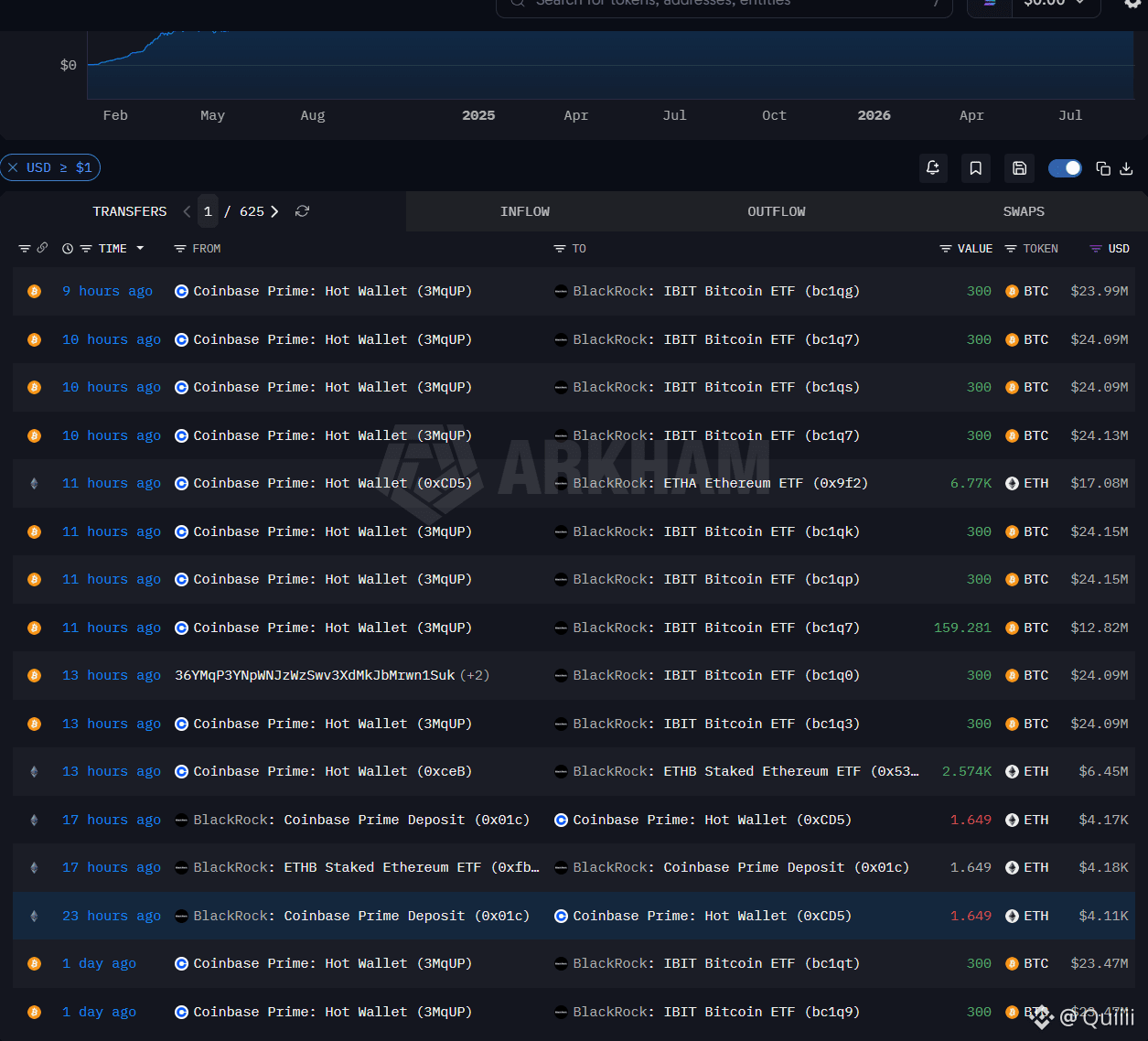Open BlackRock Coinbase Prime Deposit in $4.17K row
Screen dimensions: 1148x1041
pyautogui.click(x=361, y=820)
